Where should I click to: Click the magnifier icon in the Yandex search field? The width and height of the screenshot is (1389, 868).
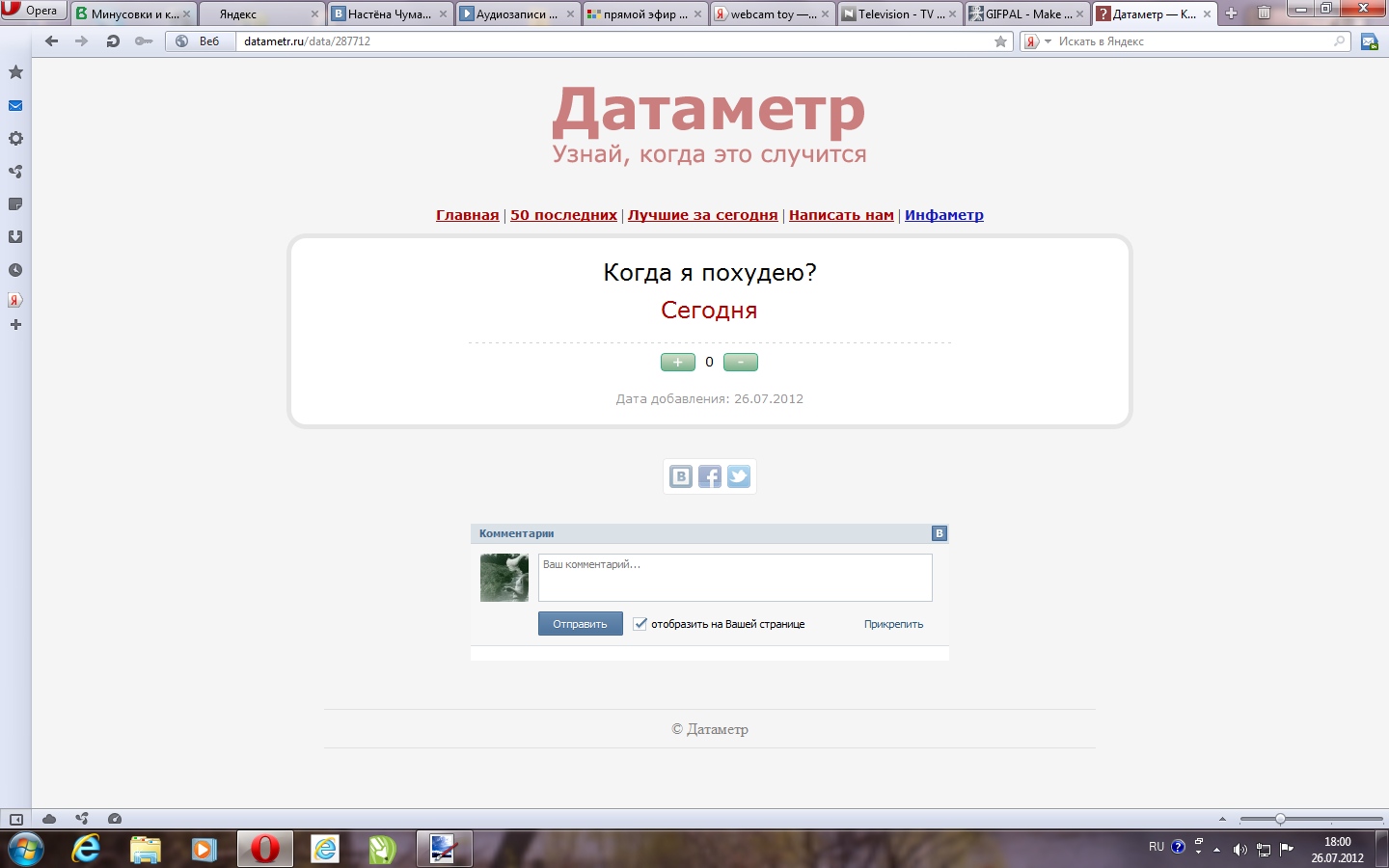coord(1339,41)
